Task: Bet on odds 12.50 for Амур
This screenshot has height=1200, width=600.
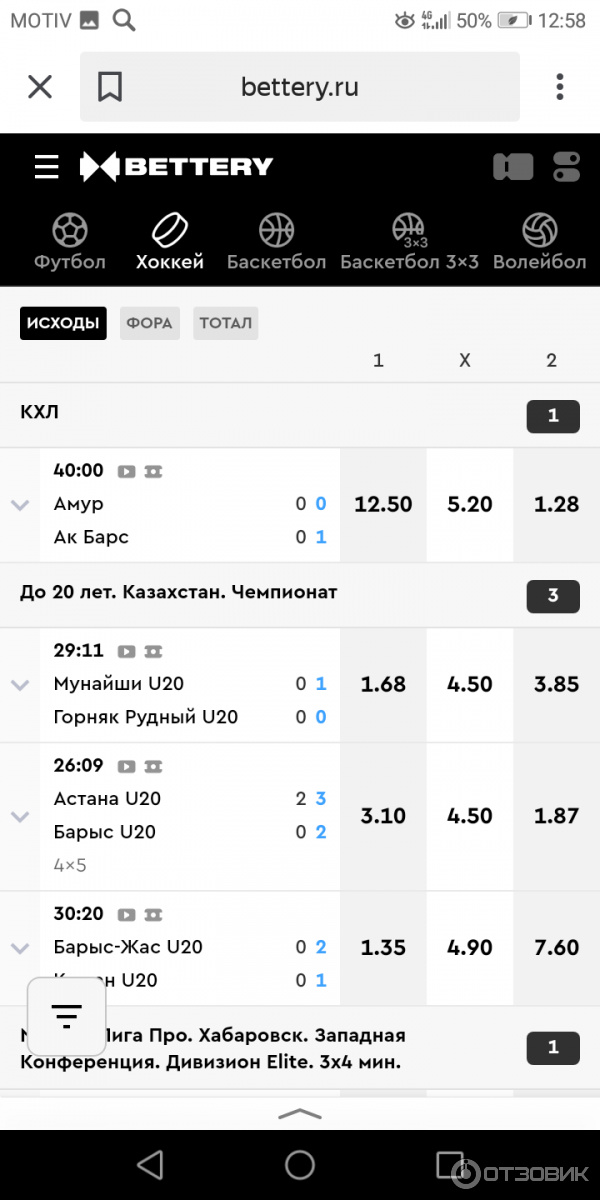Action: click(383, 504)
